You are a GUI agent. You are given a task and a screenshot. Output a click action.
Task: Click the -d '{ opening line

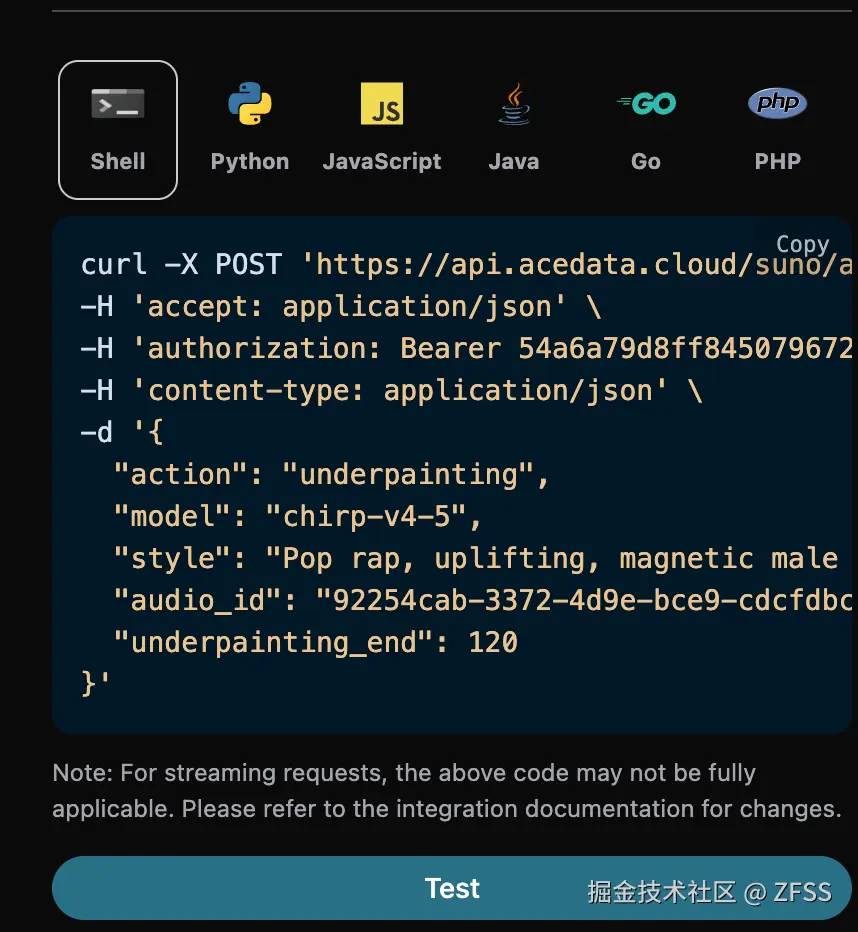click(122, 432)
